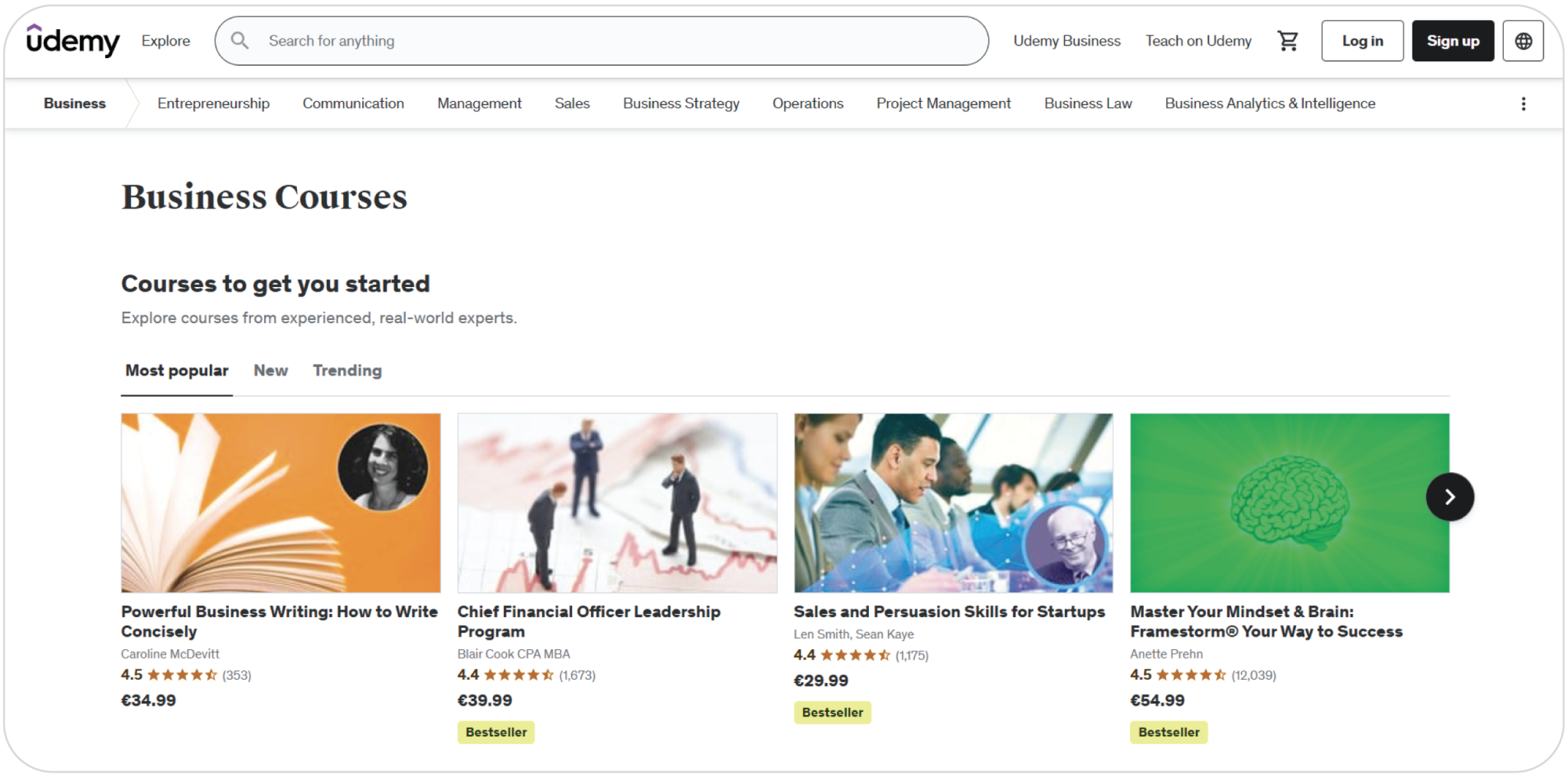Click the Log in button
This screenshot has width=1568, height=777.
click(x=1362, y=41)
